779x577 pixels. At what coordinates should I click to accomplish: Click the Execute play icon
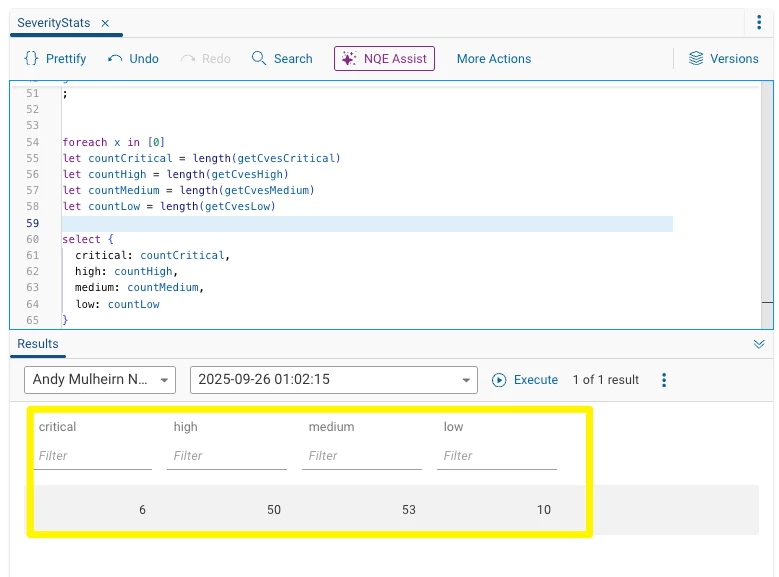pyautogui.click(x=499, y=380)
